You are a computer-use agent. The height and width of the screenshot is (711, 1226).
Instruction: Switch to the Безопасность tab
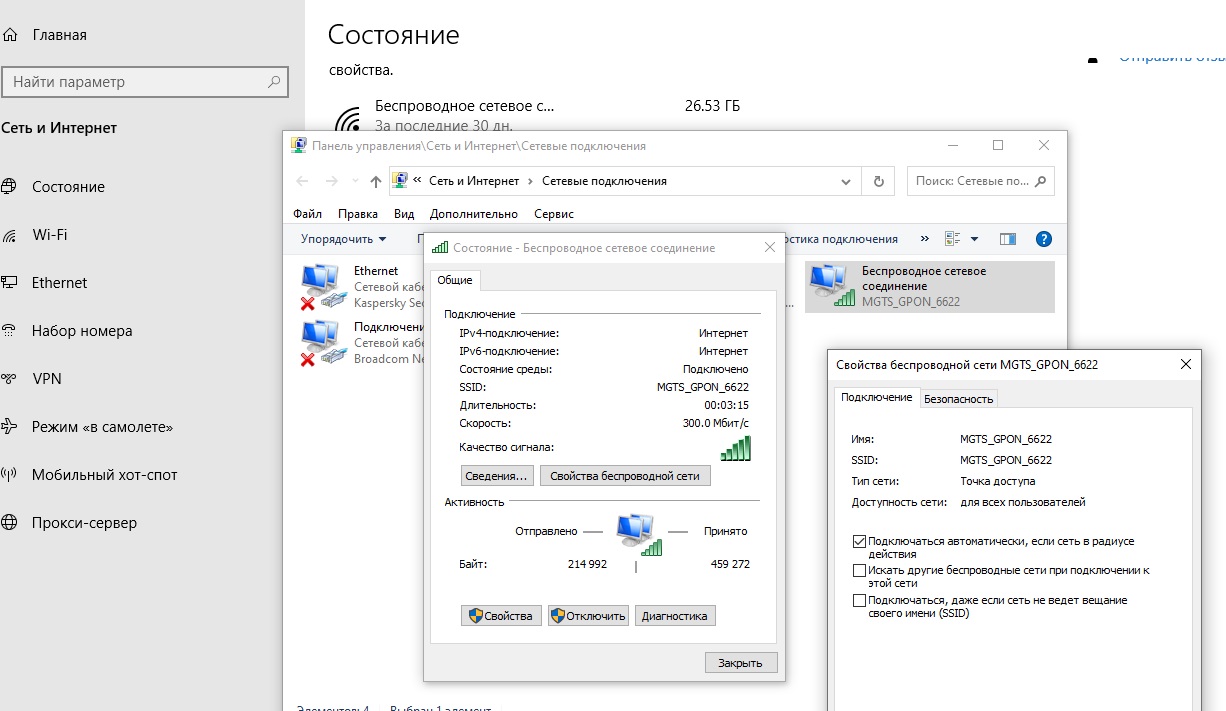pos(958,397)
